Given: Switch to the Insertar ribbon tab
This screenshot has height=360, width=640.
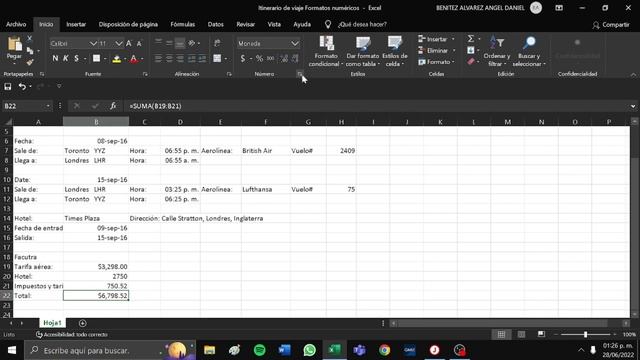Looking at the screenshot, I should pyautogui.click(x=76, y=24).
